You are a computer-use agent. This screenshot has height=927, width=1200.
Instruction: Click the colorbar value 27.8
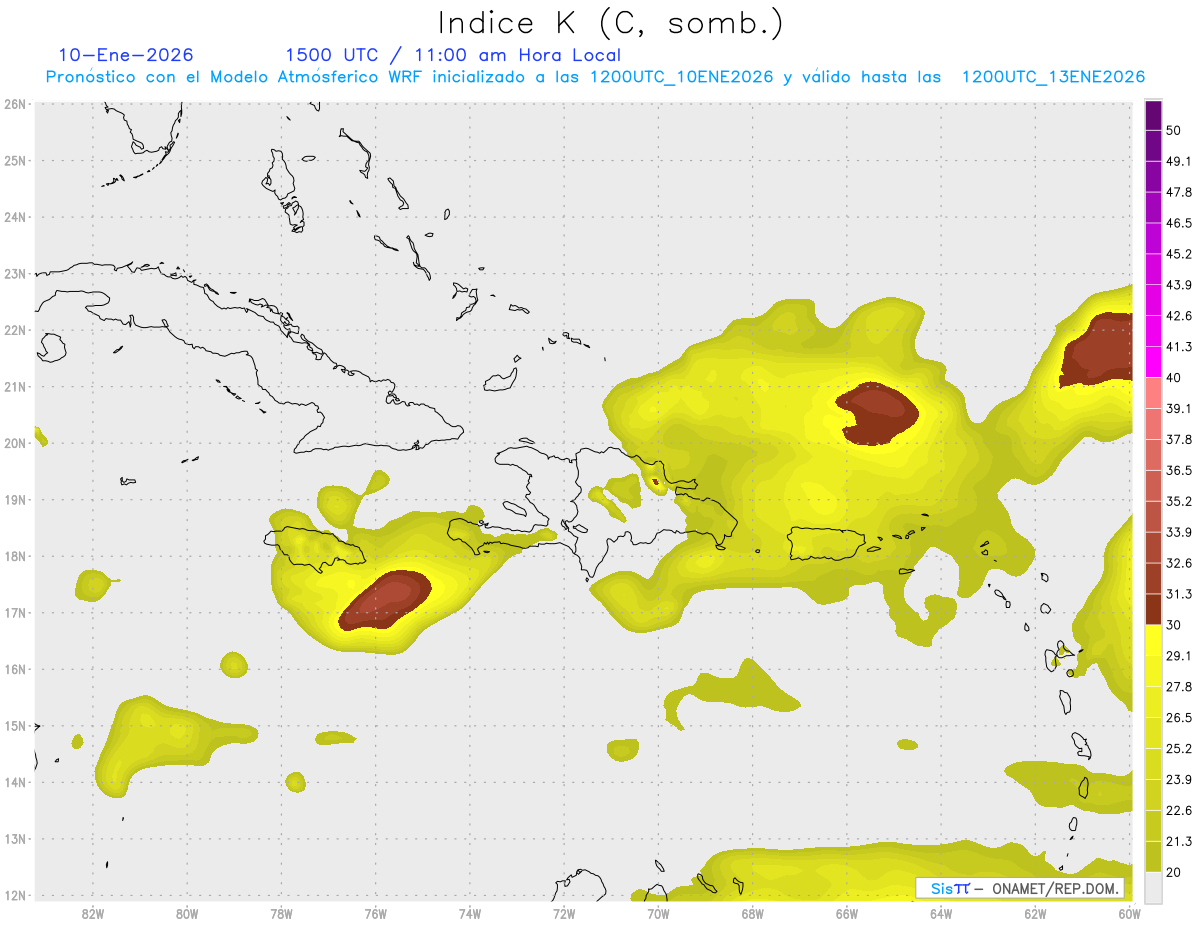click(1179, 687)
